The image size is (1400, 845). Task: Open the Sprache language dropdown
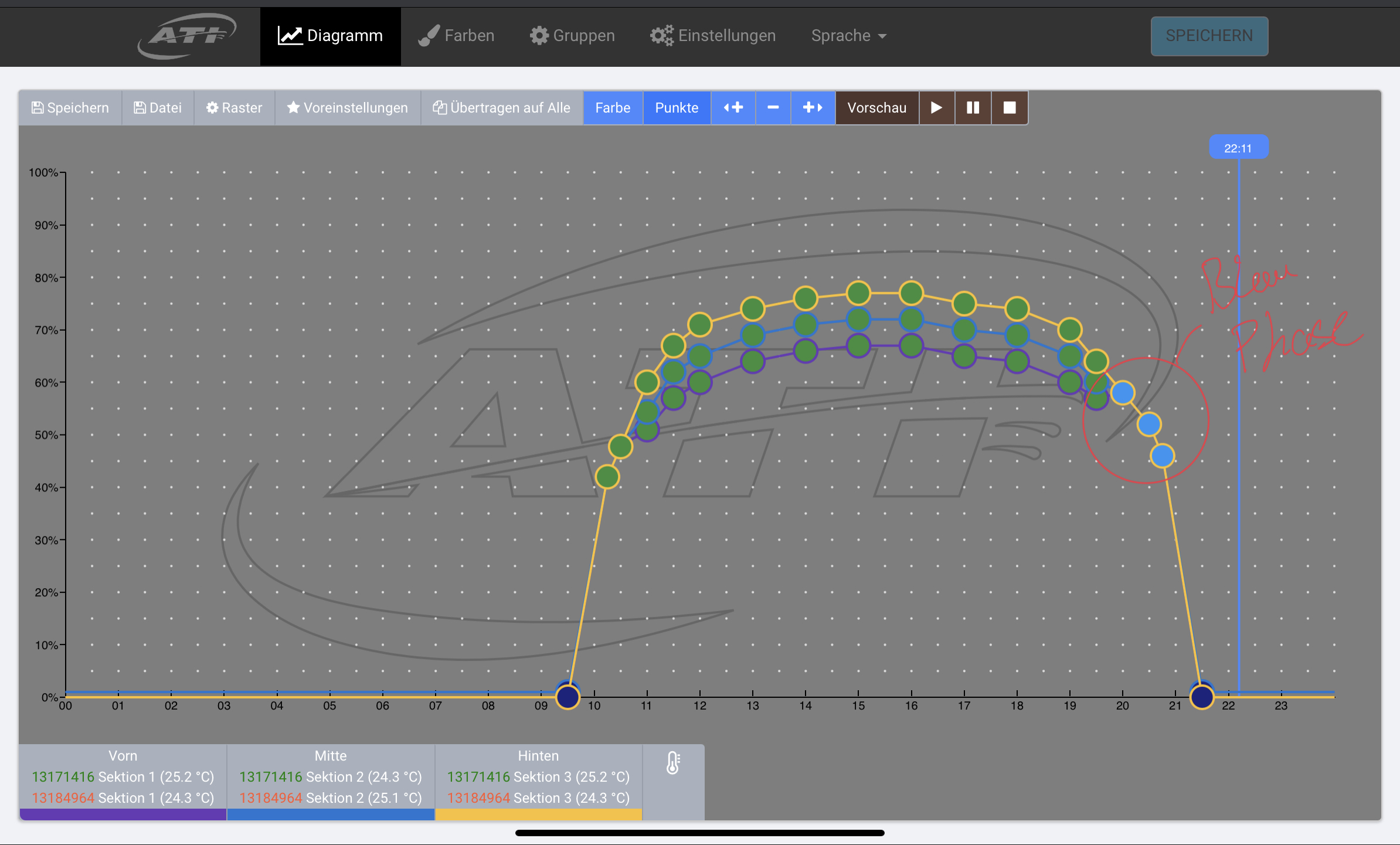pos(848,36)
